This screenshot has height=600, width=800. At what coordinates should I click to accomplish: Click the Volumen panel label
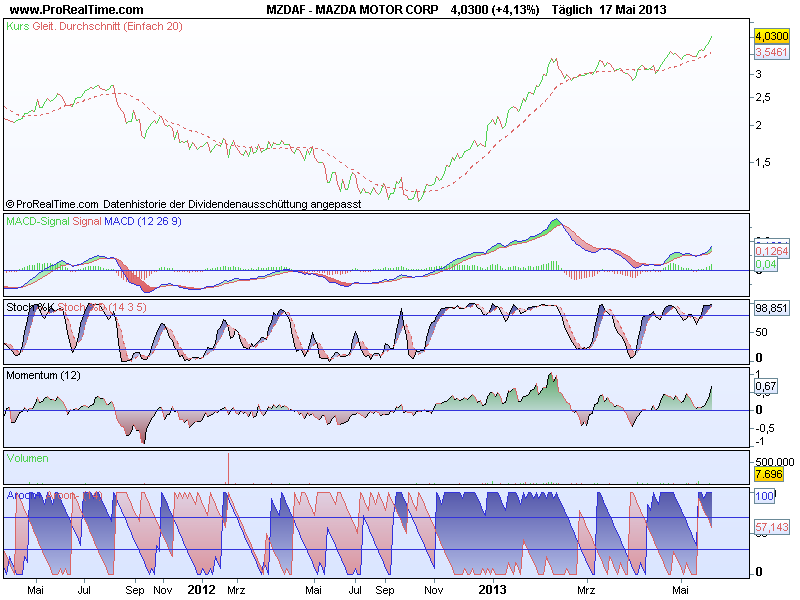(x=28, y=458)
